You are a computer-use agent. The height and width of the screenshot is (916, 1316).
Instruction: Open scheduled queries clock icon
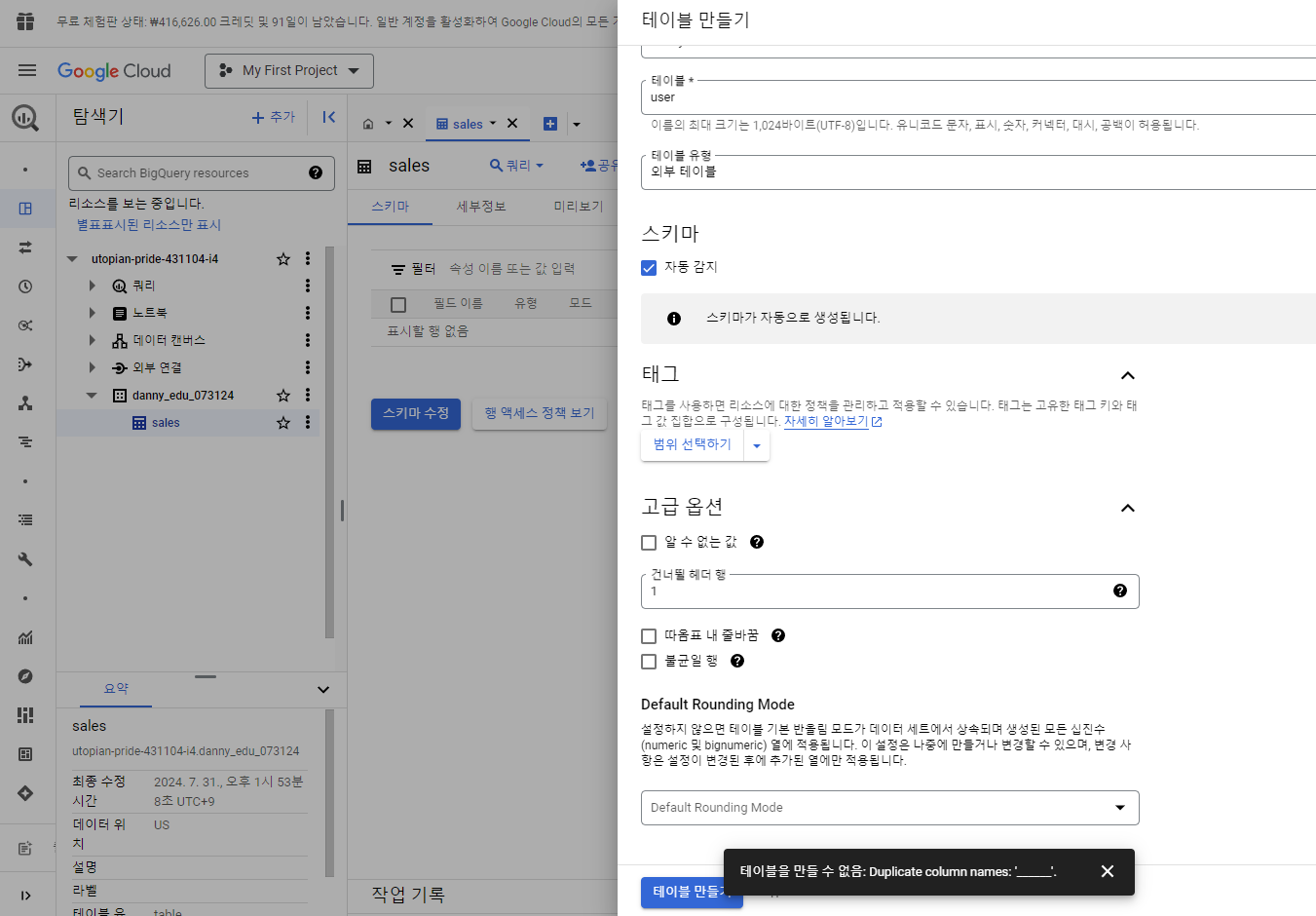[25, 286]
